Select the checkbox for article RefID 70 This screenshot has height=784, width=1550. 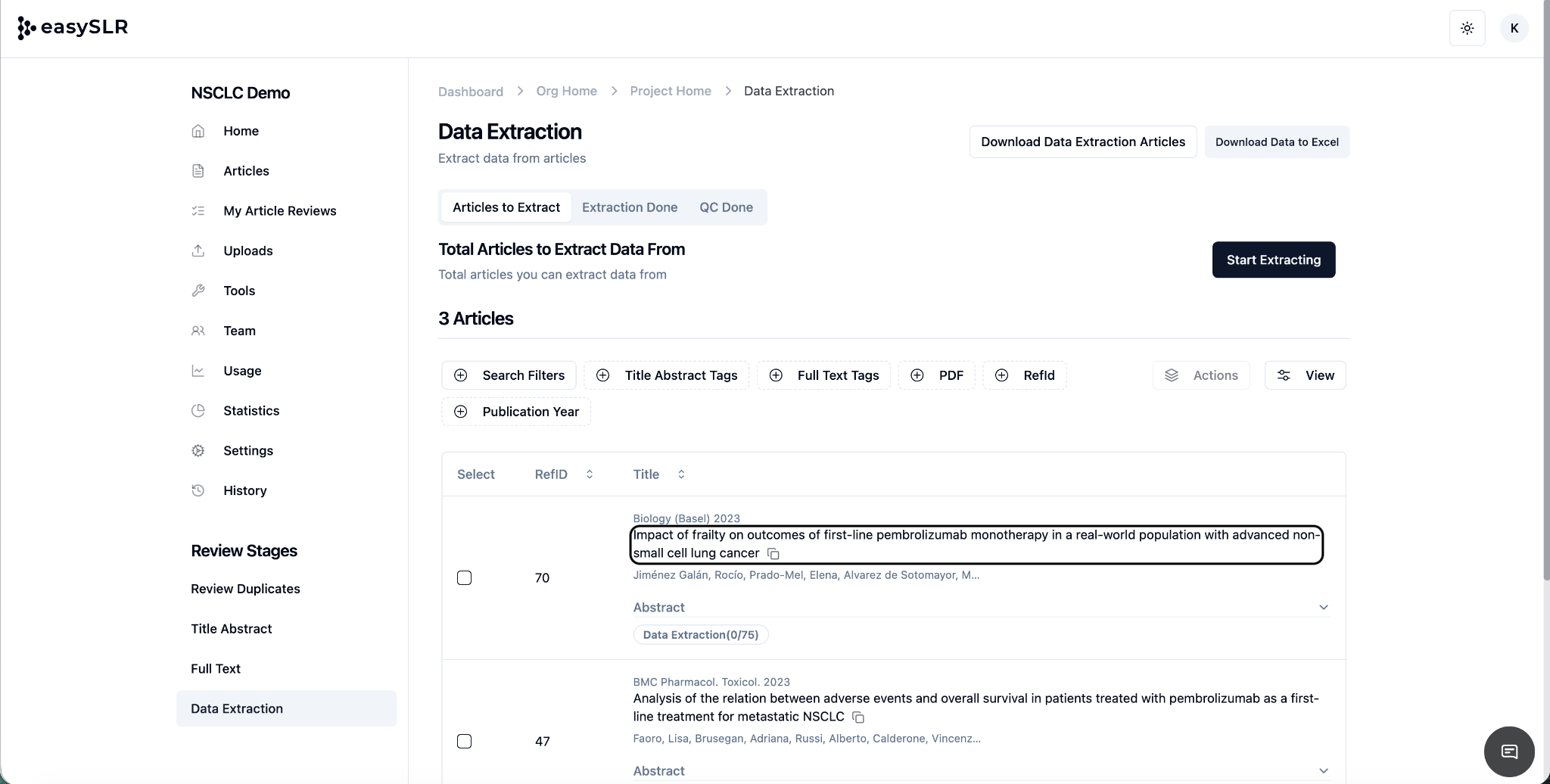click(x=465, y=578)
